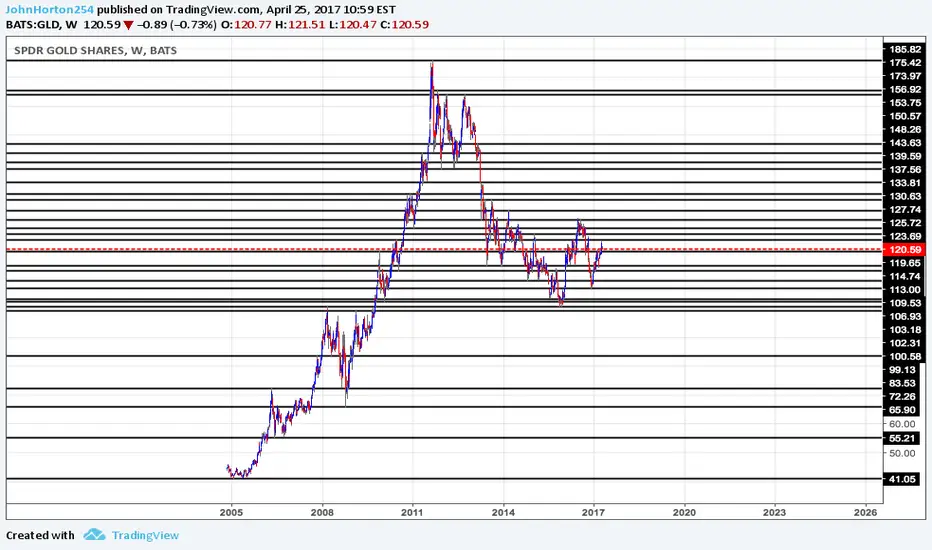The height and width of the screenshot is (550, 932).
Task: Click the red down-triangle next to 120.59
Action: point(128,25)
